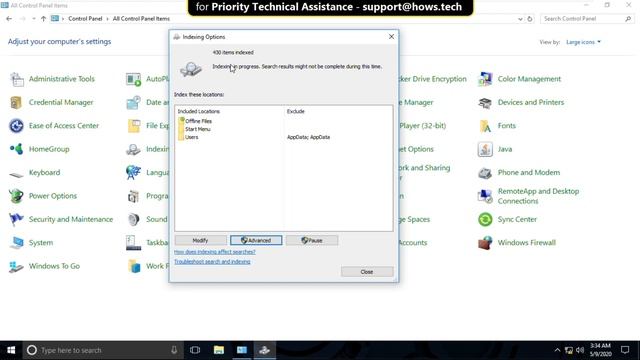Click the Exclude column header
The width and height of the screenshot is (640, 360).
(x=296, y=111)
